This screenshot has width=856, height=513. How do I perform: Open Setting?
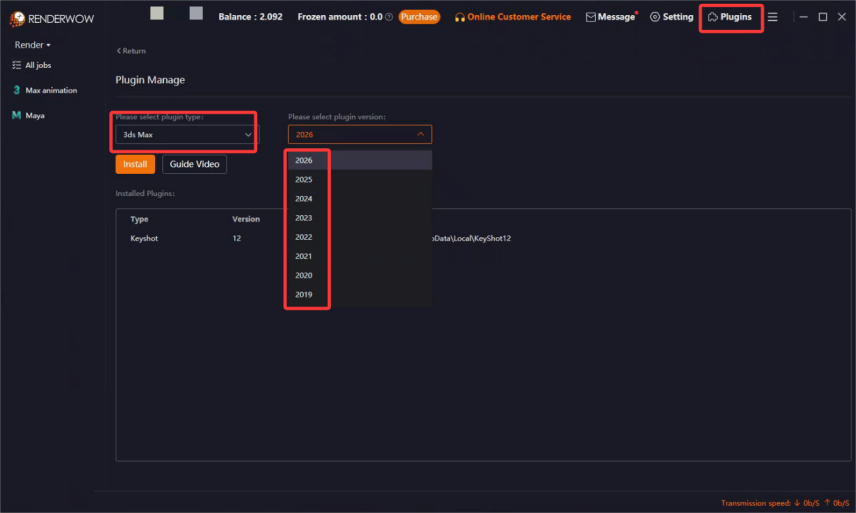click(671, 17)
